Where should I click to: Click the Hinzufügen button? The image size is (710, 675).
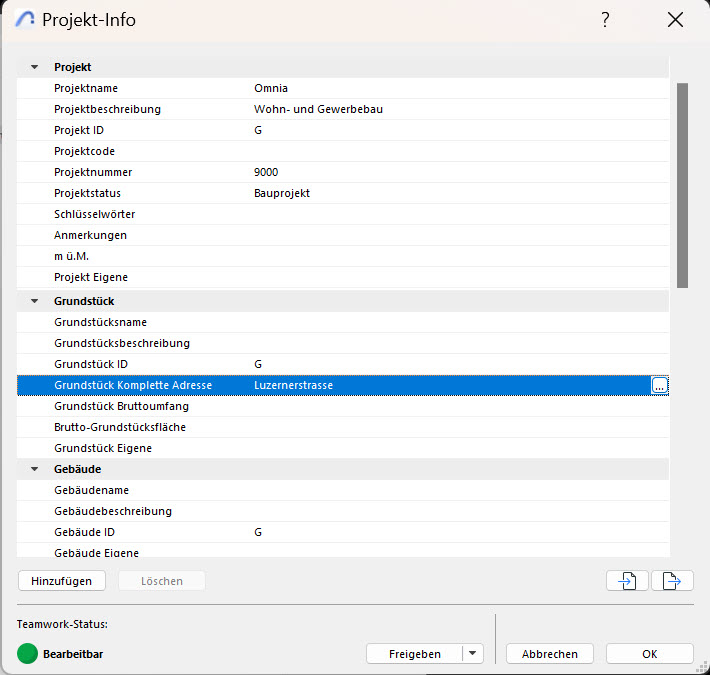tap(62, 581)
